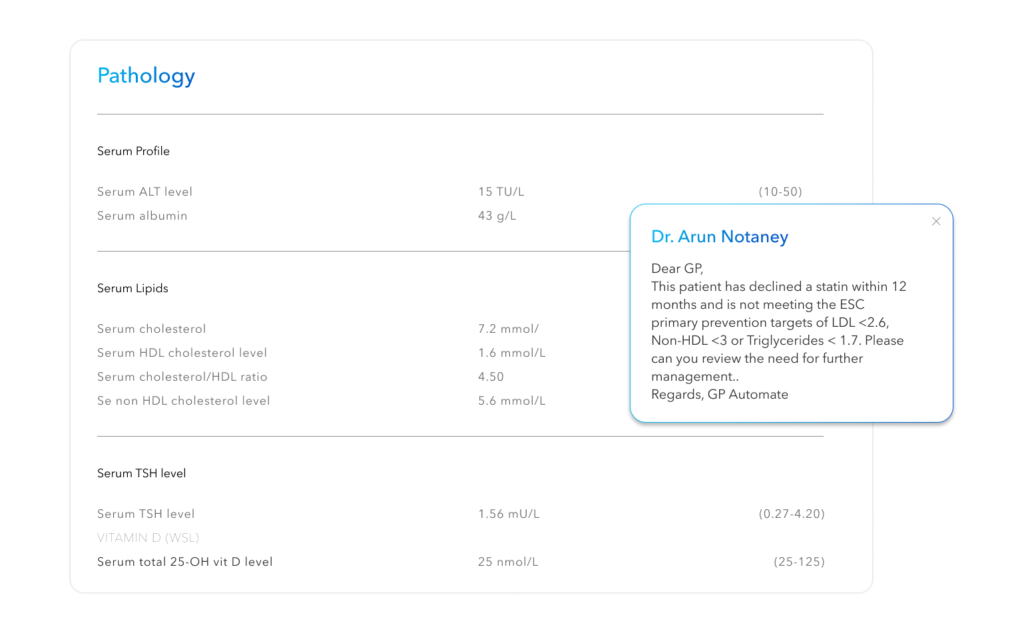Select the (0.27-4.20) TSH reference range
Screen dimensions: 1024x633
click(791, 514)
